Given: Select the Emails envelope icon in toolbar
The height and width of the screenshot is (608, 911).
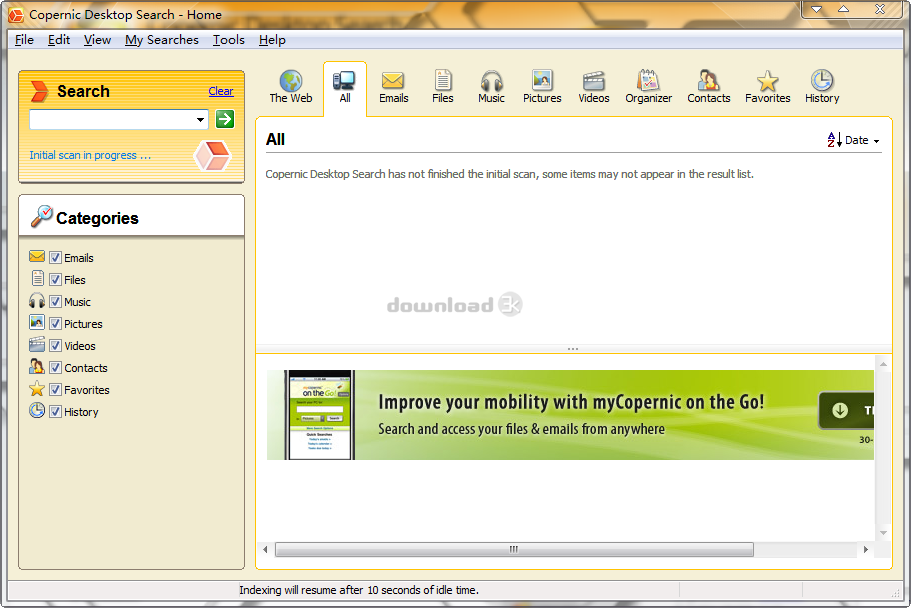Looking at the screenshot, I should tap(393, 81).
